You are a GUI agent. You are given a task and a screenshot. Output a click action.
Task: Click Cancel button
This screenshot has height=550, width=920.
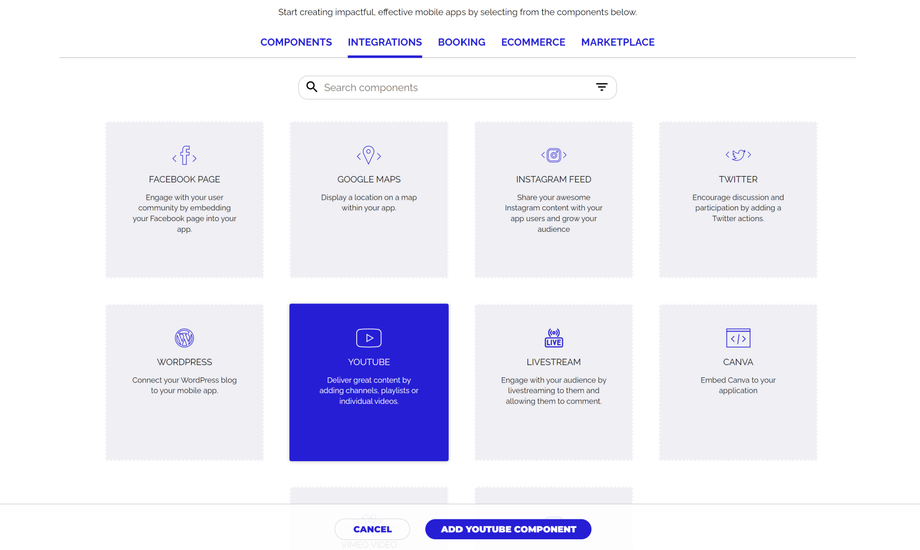[372, 529]
